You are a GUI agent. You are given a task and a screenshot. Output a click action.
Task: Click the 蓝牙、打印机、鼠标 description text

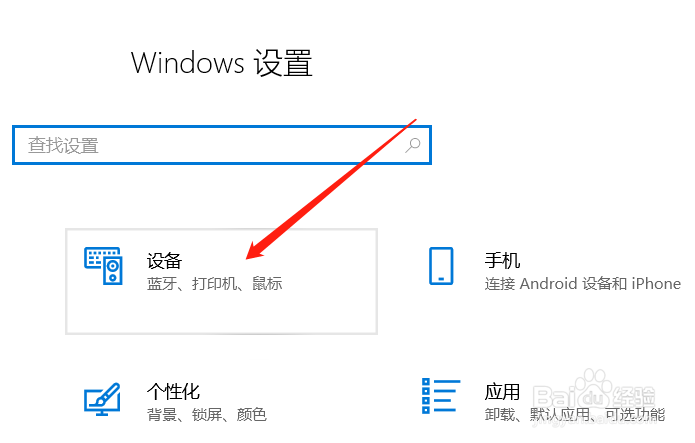click(215, 283)
